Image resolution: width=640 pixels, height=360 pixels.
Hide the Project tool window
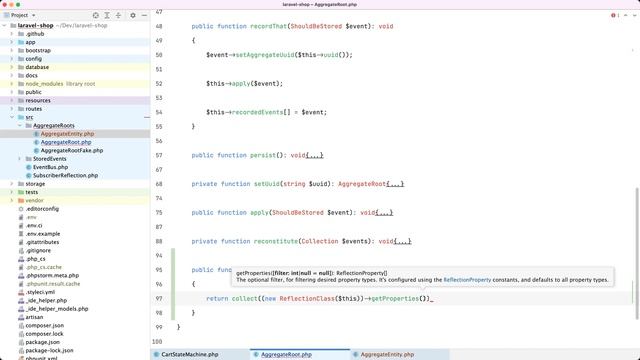pyautogui.click(x=144, y=15)
